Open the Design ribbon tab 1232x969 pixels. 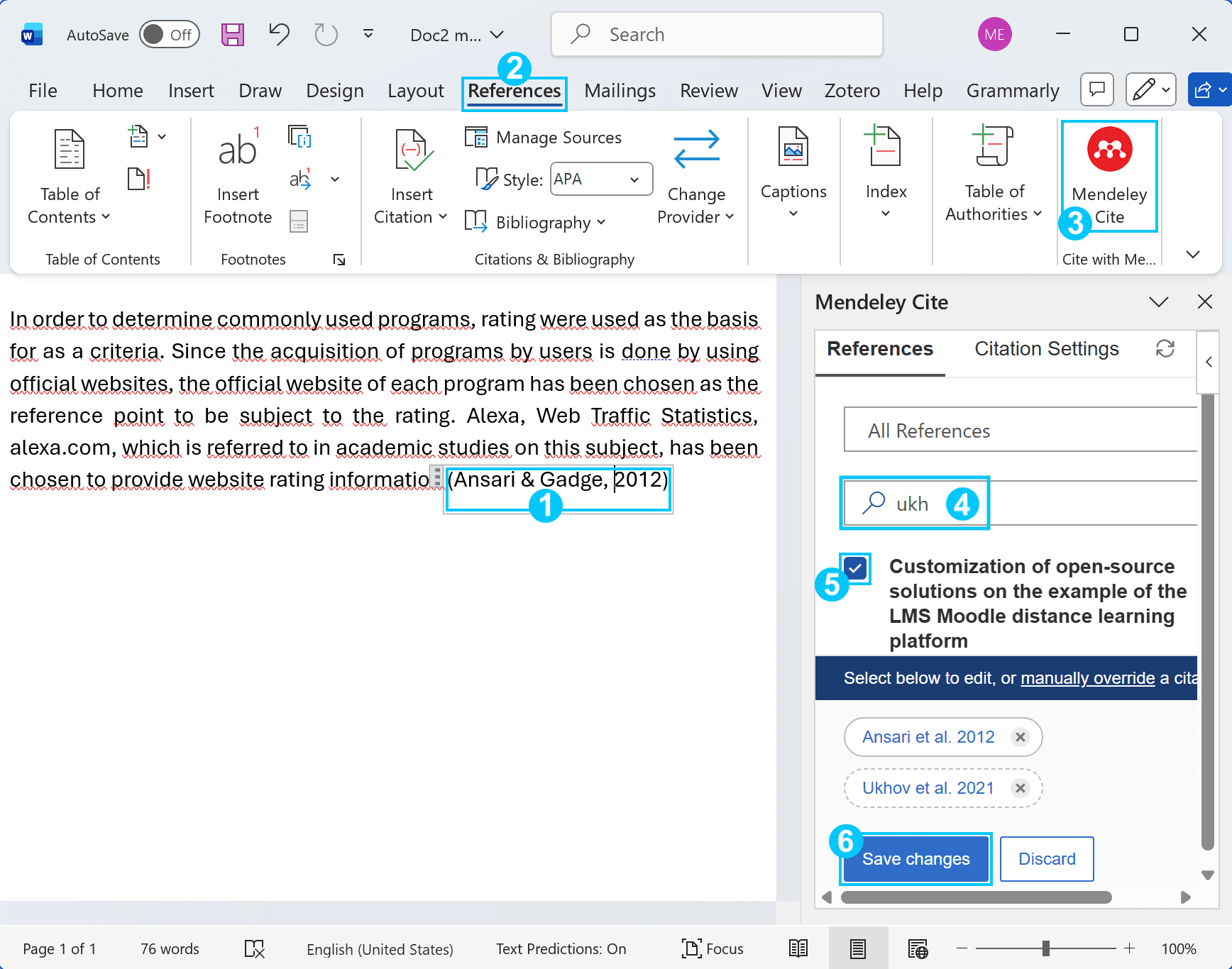click(x=335, y=91)
